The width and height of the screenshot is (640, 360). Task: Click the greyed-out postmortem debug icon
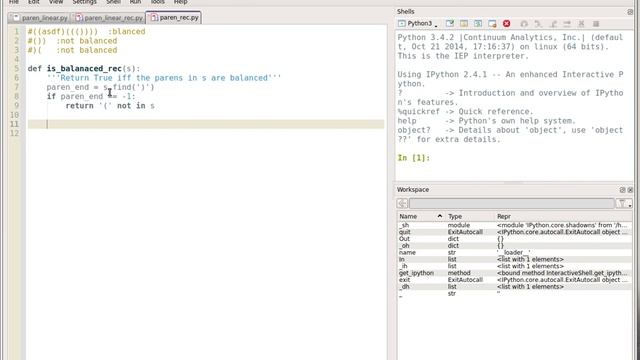point(524,24)
